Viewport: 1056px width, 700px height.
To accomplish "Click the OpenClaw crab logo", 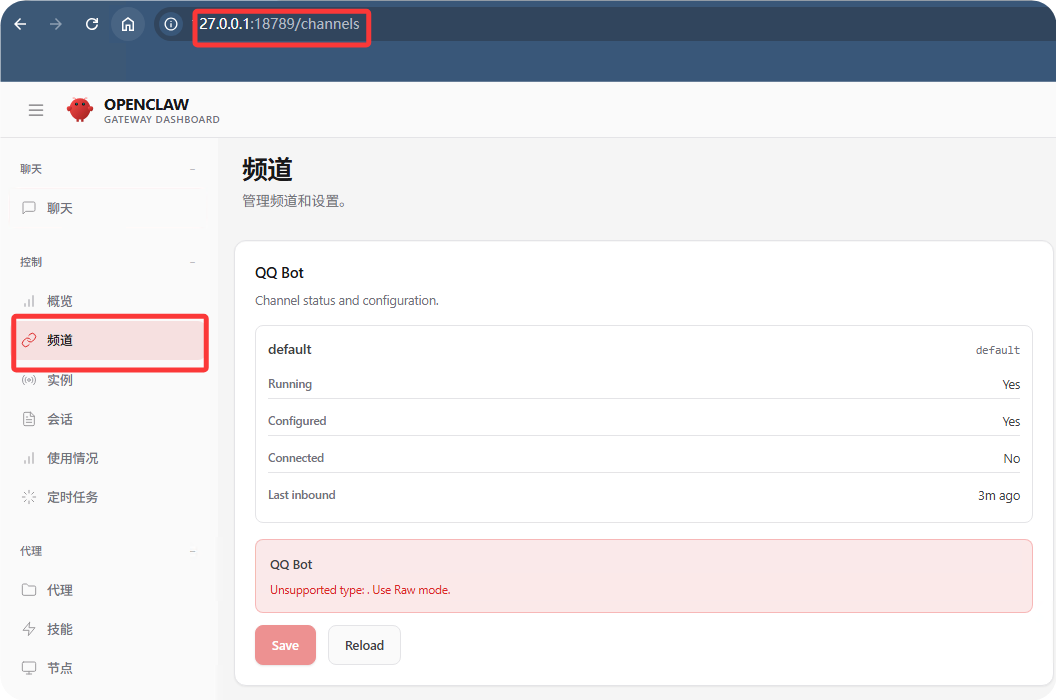I will pyautogui.click(x=79, y=109).
